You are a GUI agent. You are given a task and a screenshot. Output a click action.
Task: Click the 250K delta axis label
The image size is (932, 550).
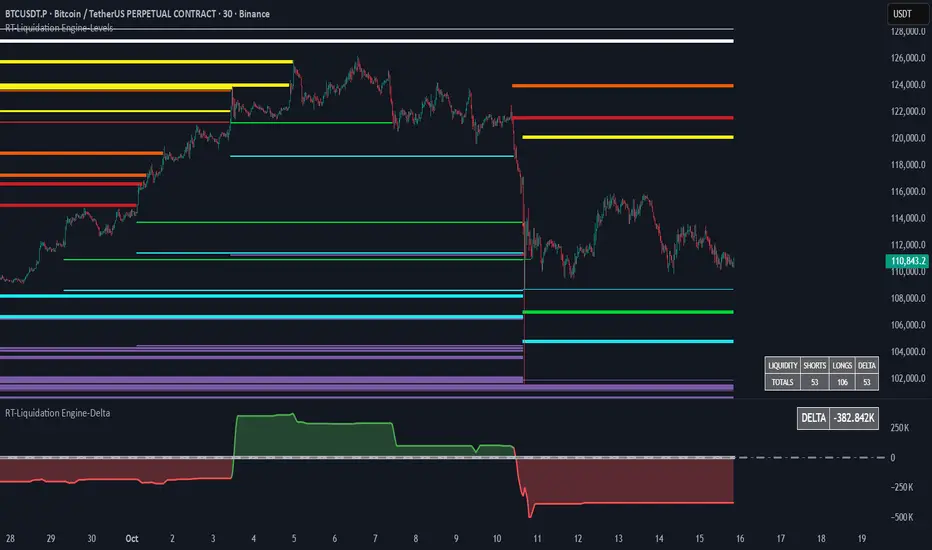(x=899, y=428)
